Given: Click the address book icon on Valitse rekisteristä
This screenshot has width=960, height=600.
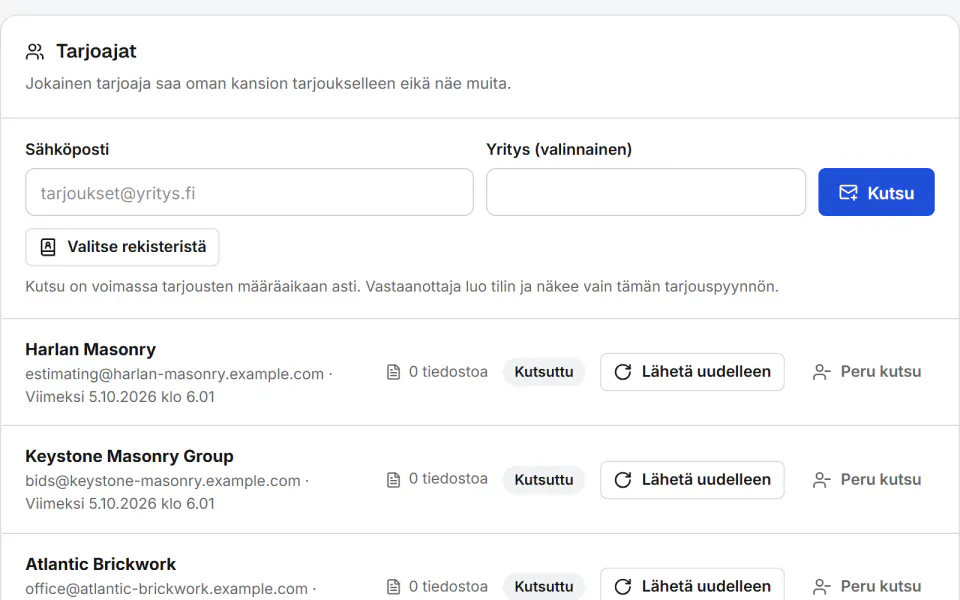Looking at the screenshot, I should [x=48, y=247].
